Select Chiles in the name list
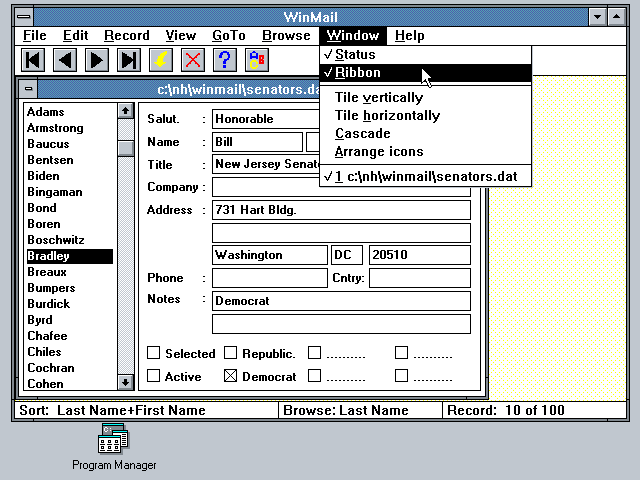The height and width of the screenshot is (480, 640). click(69, 352)
